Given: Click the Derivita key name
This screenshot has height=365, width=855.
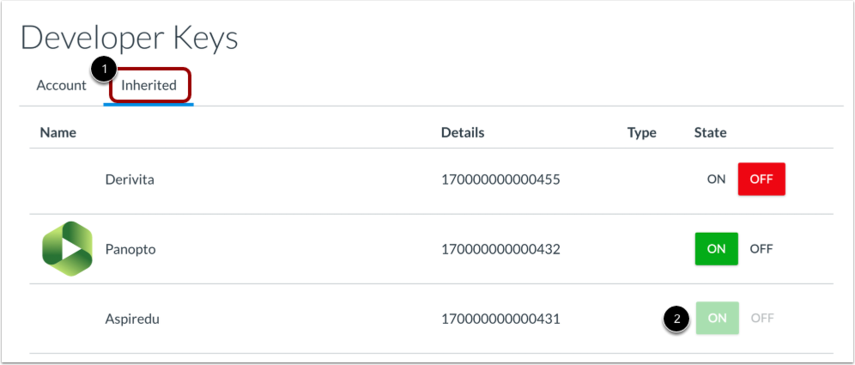Looking at the screenshot, I should coord(130,179).
